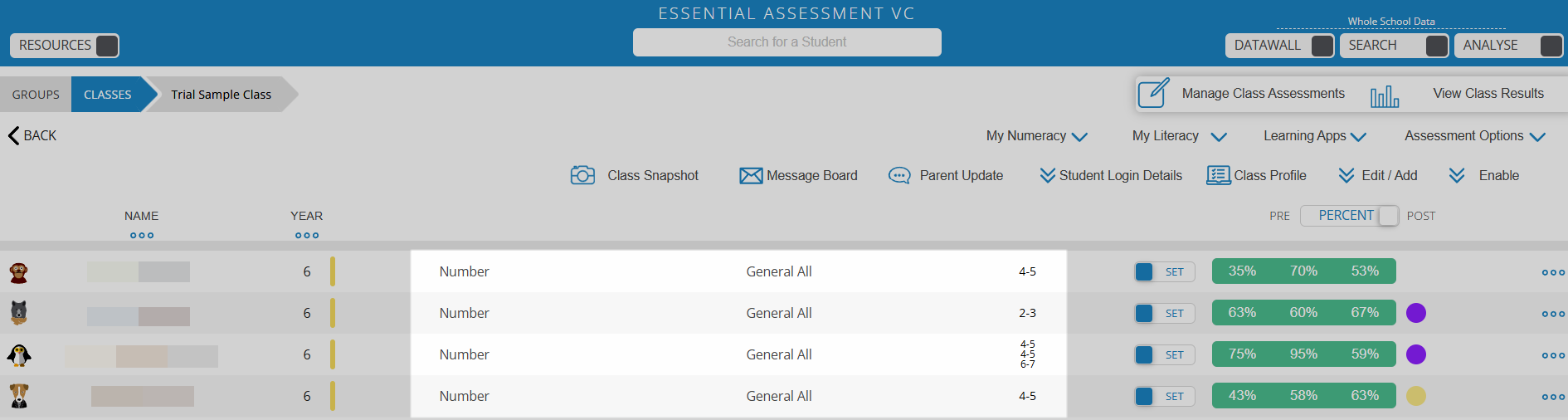This screenshot has height=420, width=1568.
Task: Expand the Learning Apps dropdown
Action: click(x=1315, y=136)
